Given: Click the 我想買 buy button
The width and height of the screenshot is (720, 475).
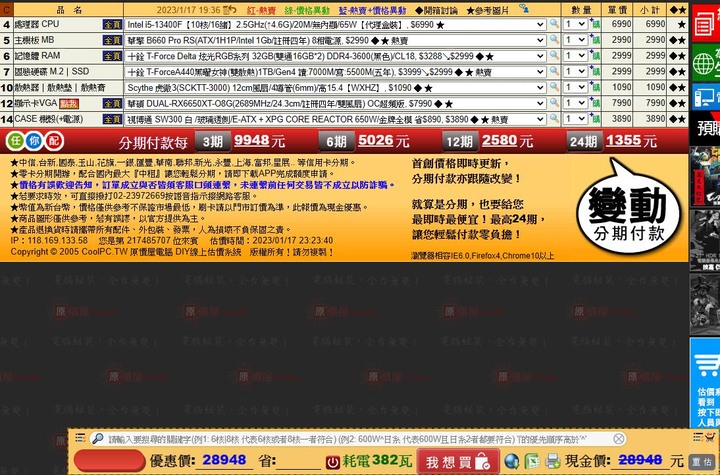Looking at the screenshot, I should [458, 461].
